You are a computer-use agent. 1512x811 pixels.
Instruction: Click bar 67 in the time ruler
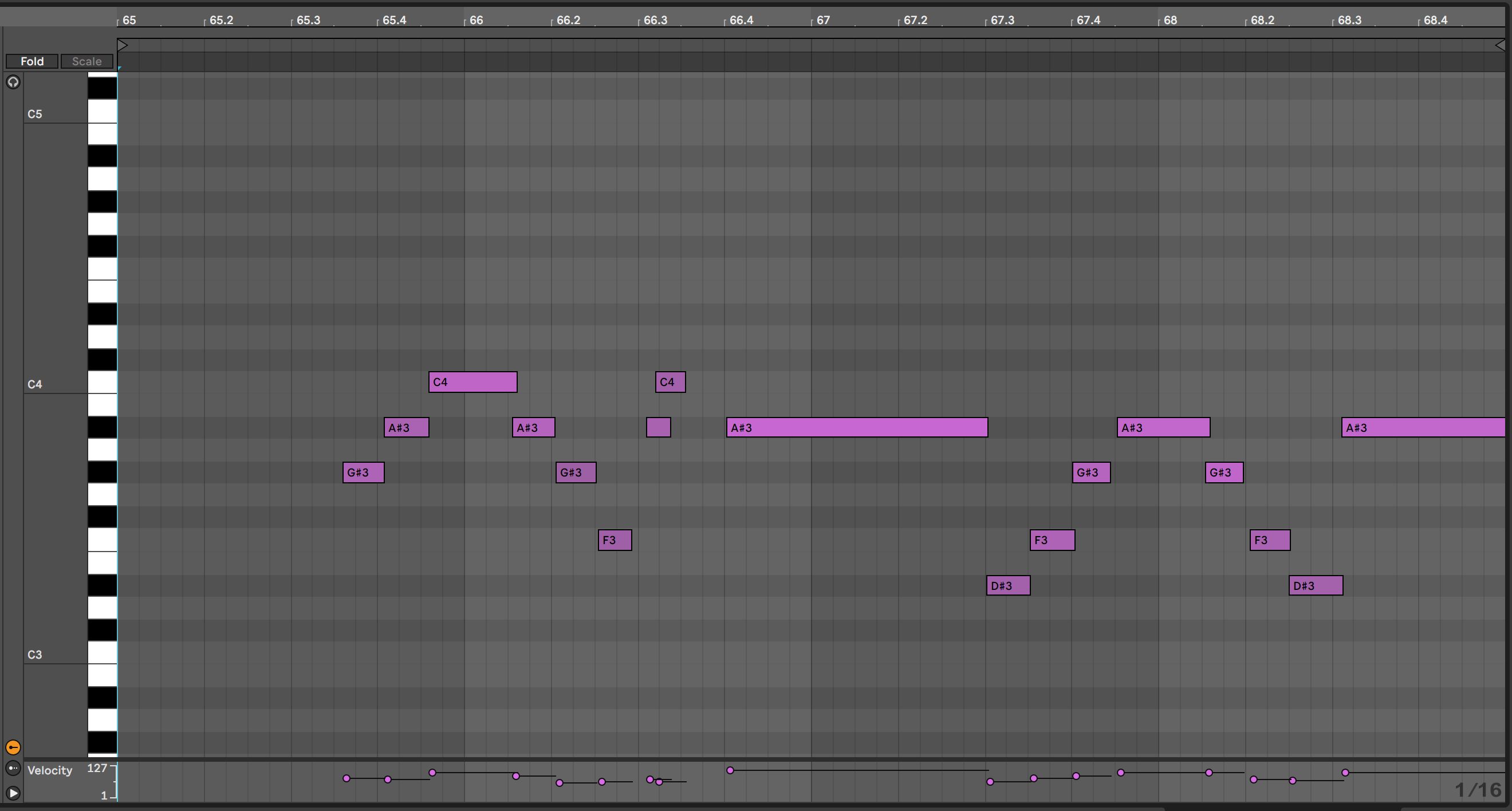pyautogui.click(x=824, y=20)
